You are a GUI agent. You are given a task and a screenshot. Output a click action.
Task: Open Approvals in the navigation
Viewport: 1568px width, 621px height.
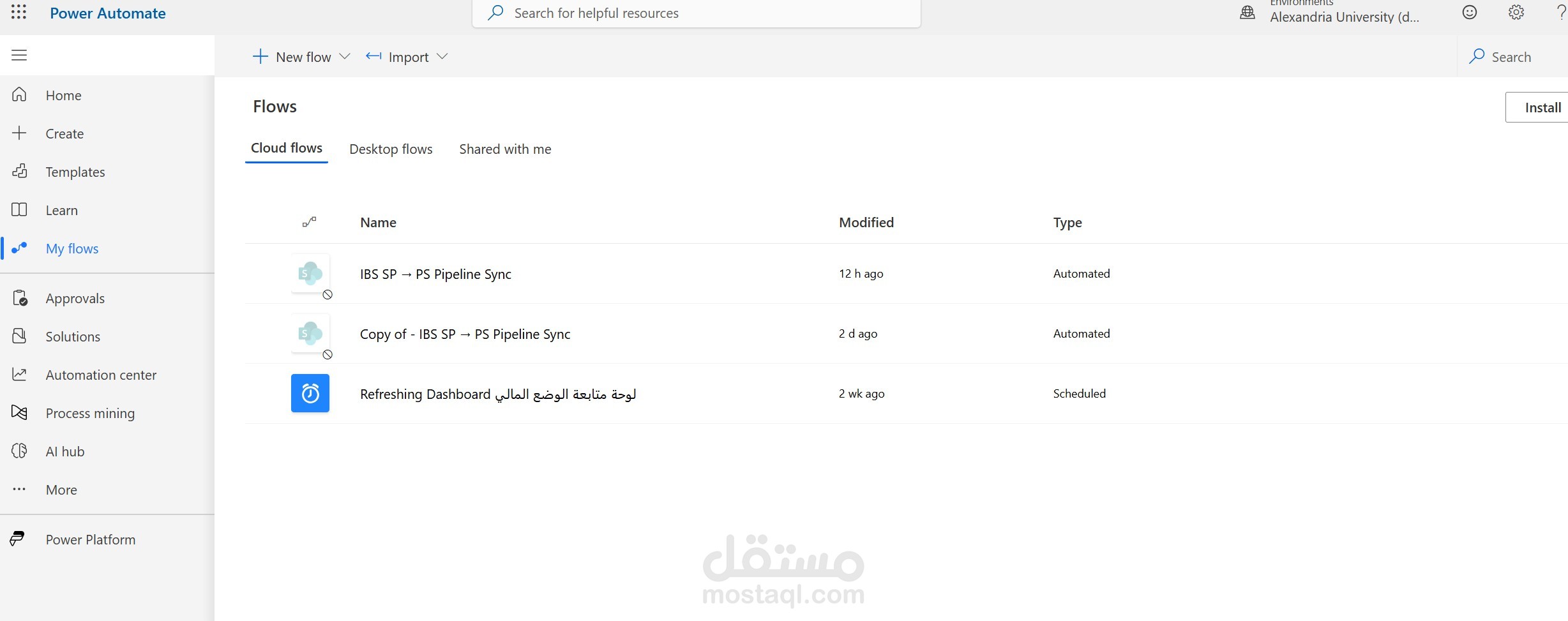pyautogui.click(x=75, y=299)
